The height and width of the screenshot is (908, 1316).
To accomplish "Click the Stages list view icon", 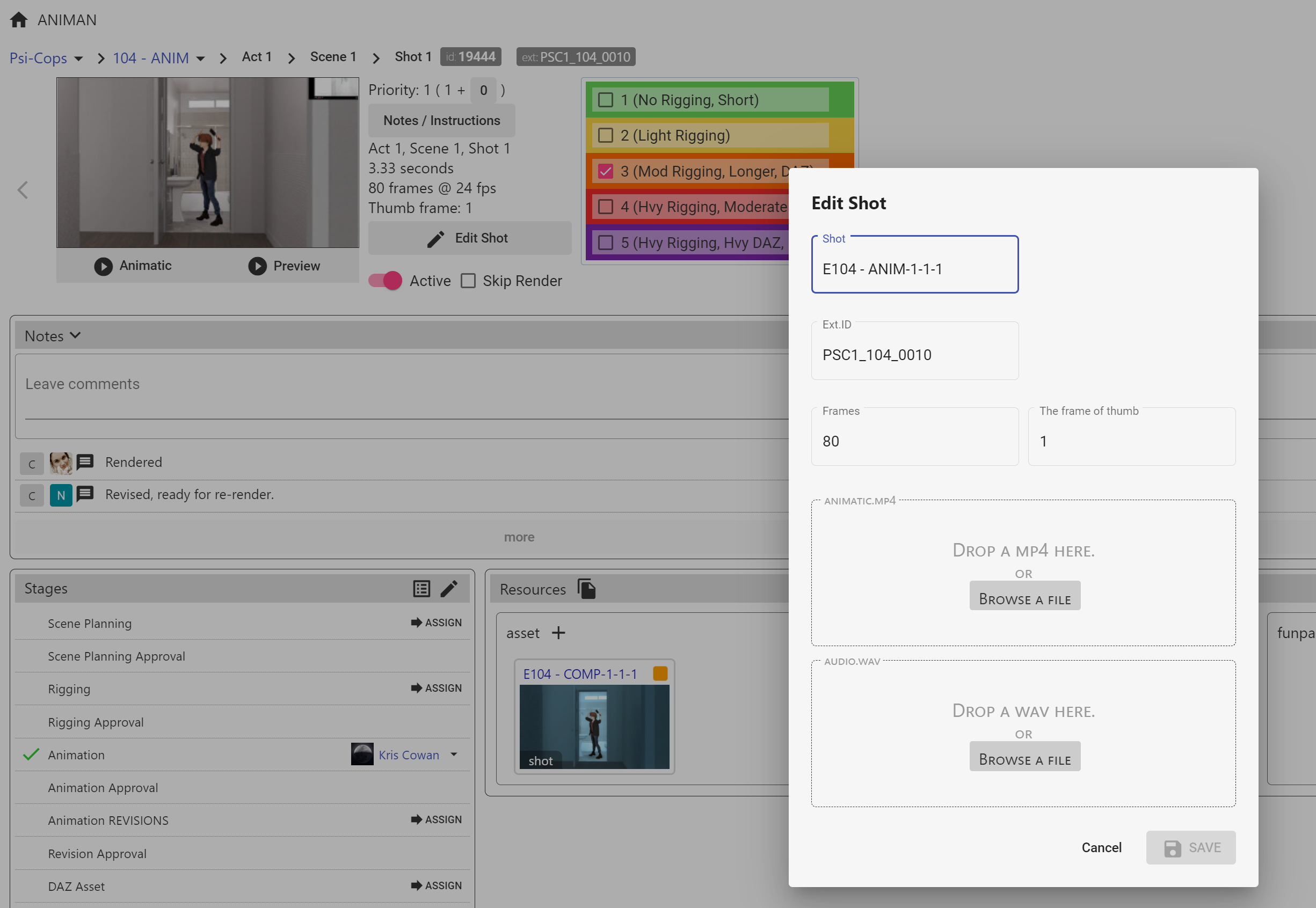I will click(421, 589).
